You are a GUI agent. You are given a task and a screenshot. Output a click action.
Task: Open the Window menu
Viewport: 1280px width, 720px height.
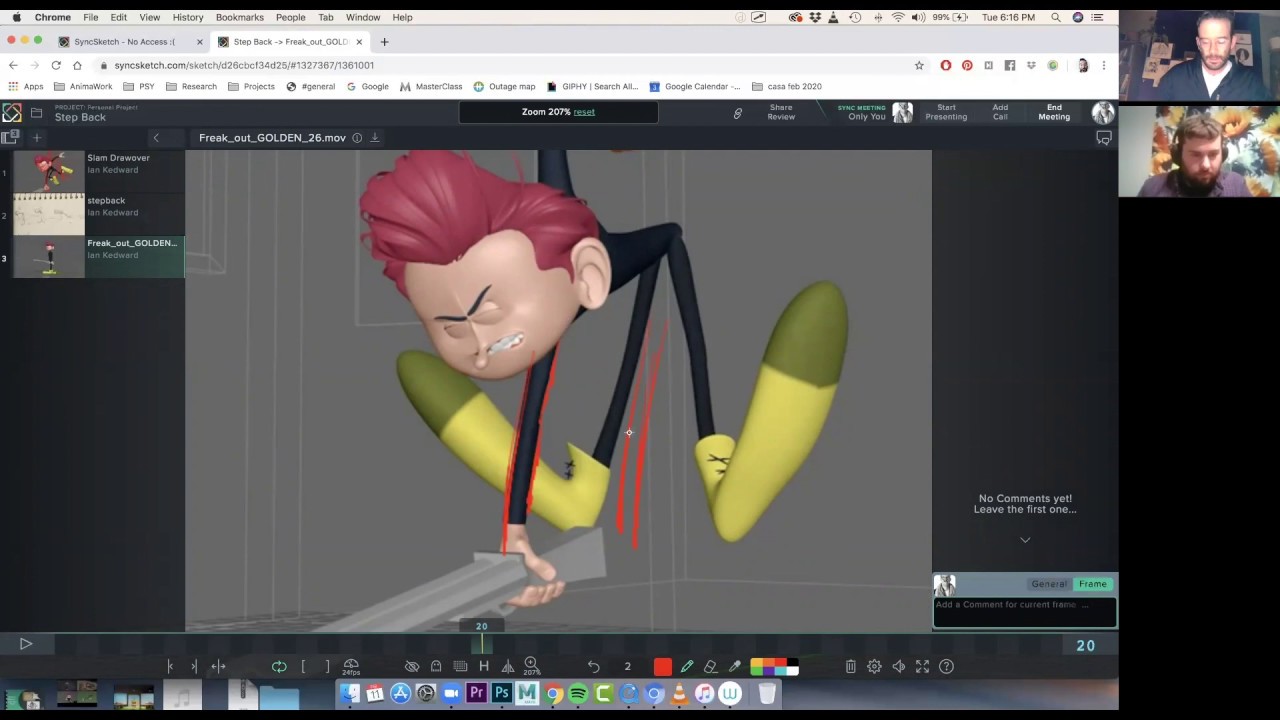(x=363, y=17)
